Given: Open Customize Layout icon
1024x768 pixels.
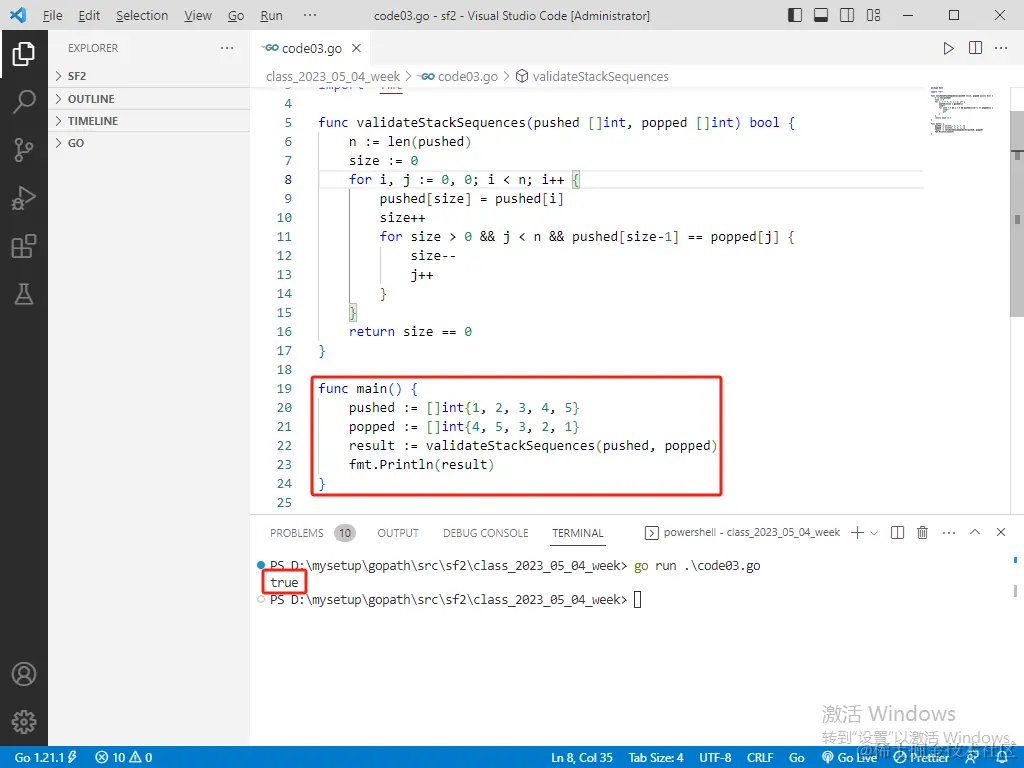Looking at the screenshot, I should [873, 15].
